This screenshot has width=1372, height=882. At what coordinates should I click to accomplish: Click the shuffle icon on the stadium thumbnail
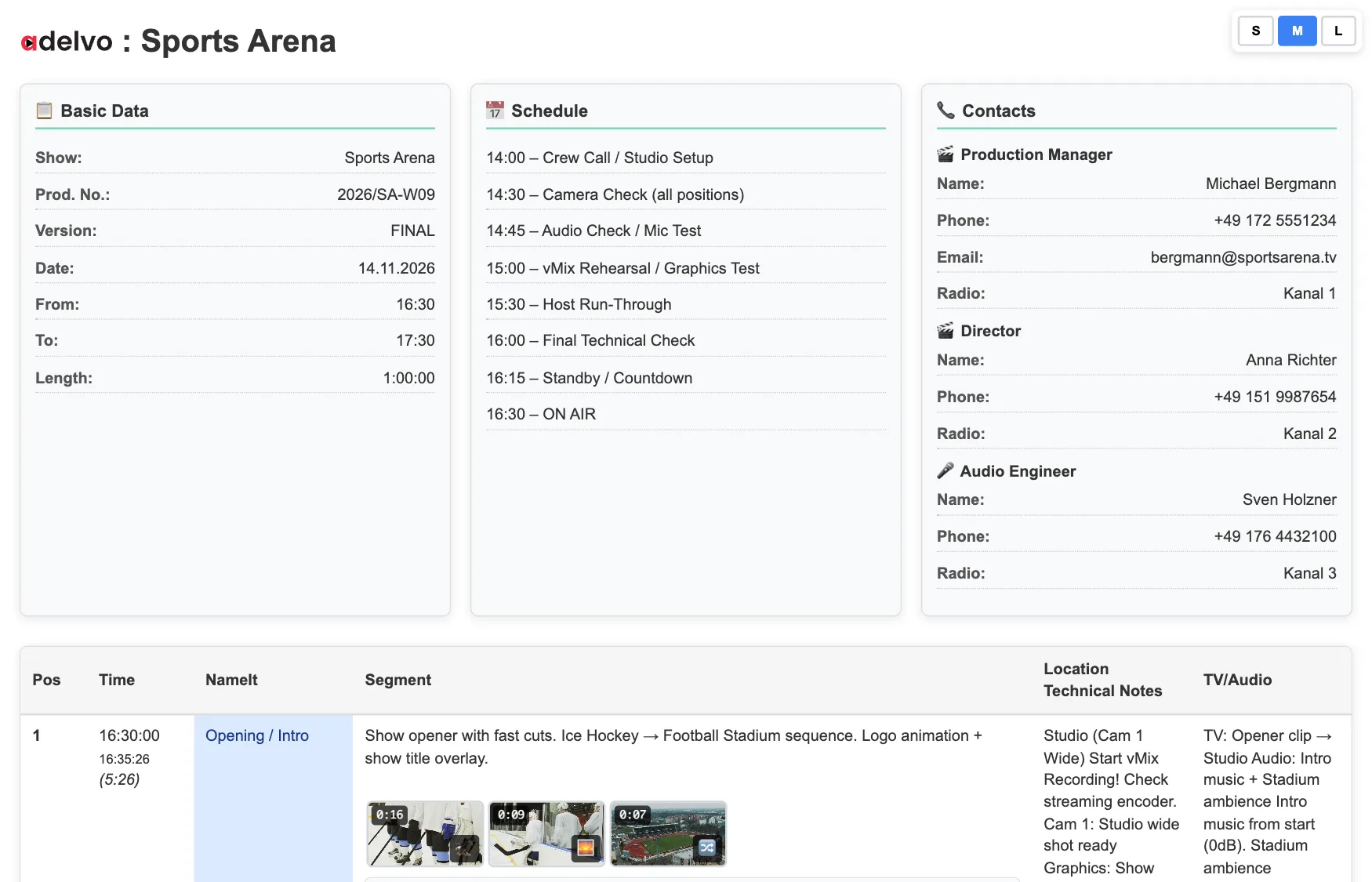coord(707,847)
